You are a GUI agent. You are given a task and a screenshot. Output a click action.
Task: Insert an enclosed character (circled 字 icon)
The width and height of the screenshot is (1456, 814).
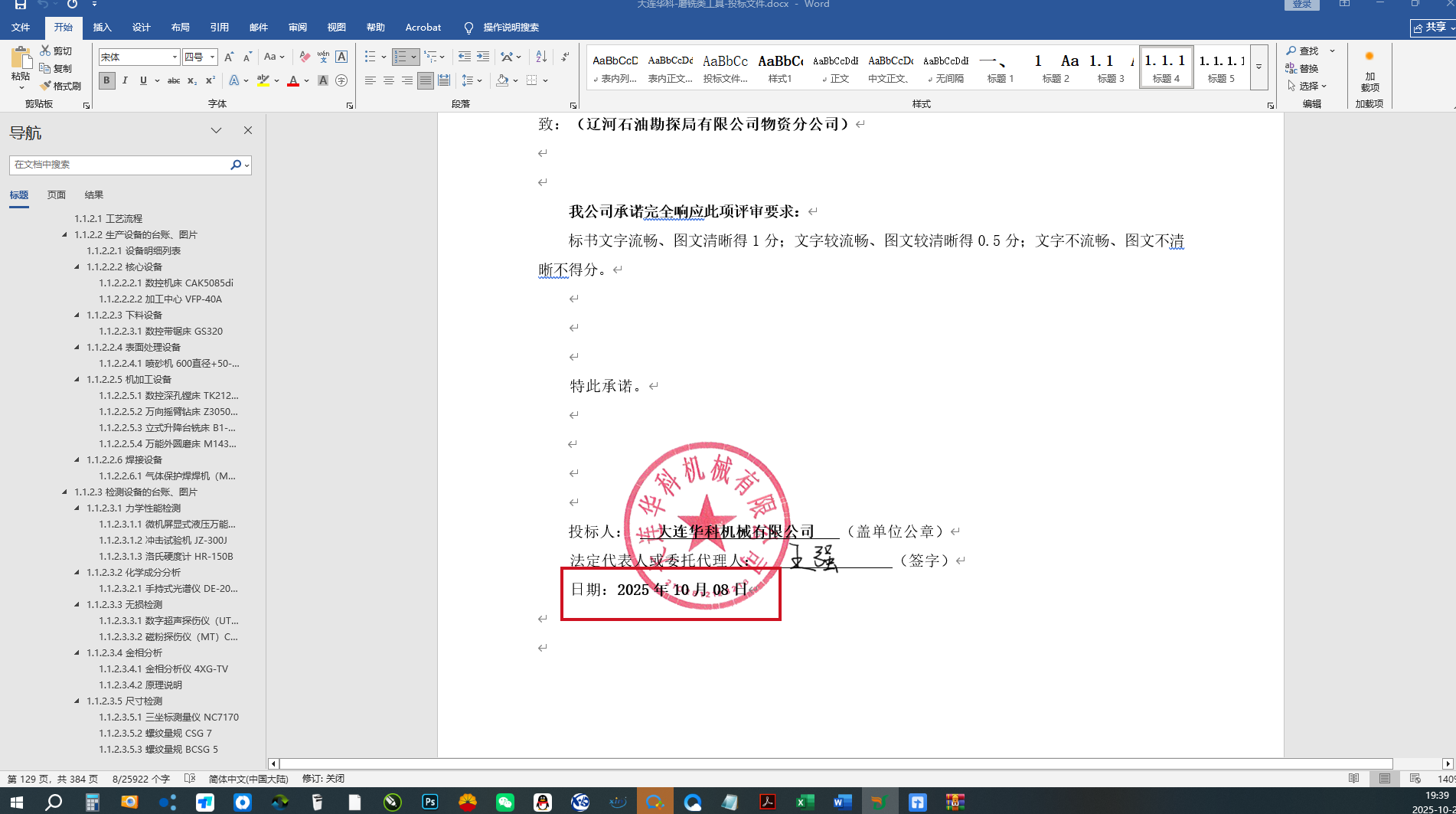click(341, 80)
